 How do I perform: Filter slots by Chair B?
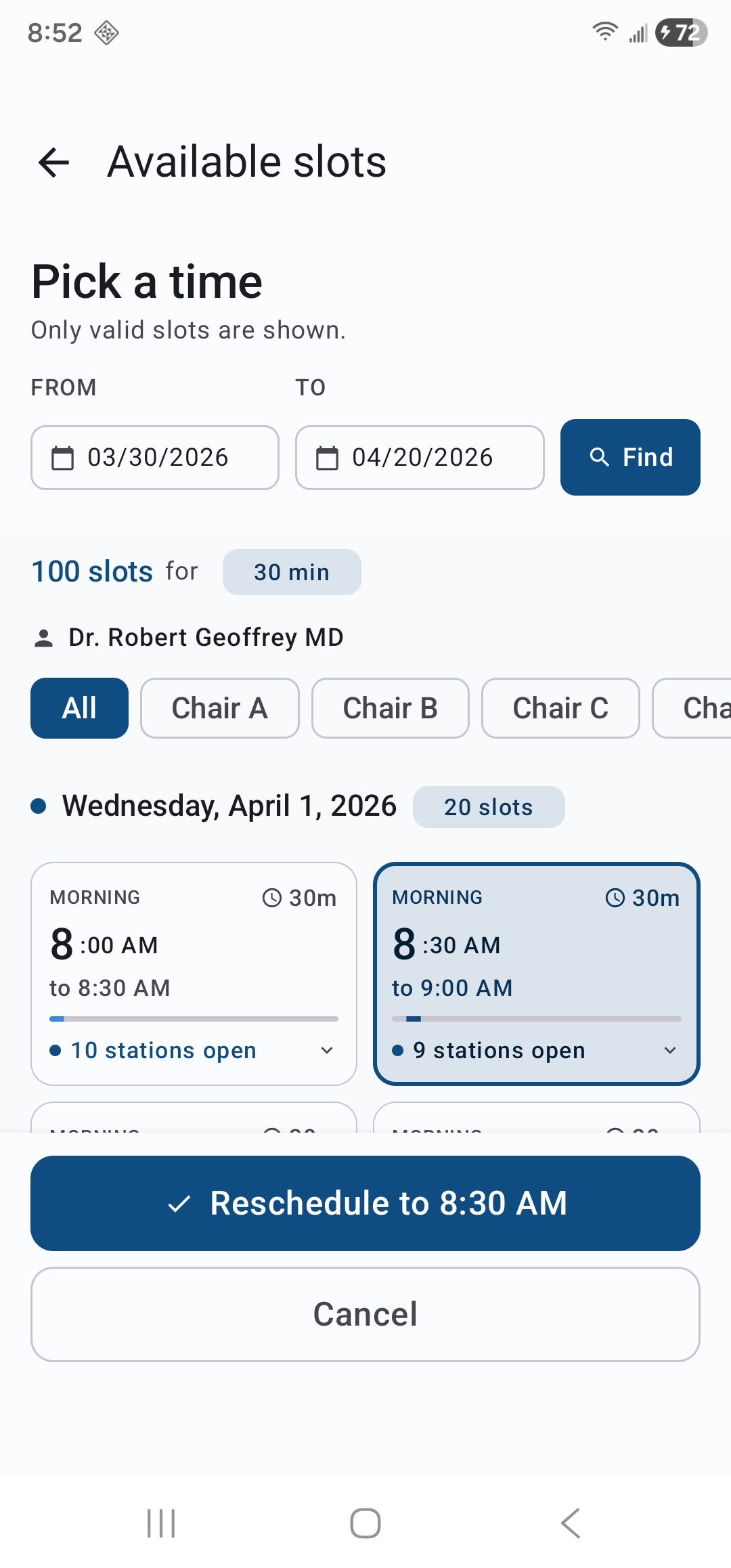[391, 708]
